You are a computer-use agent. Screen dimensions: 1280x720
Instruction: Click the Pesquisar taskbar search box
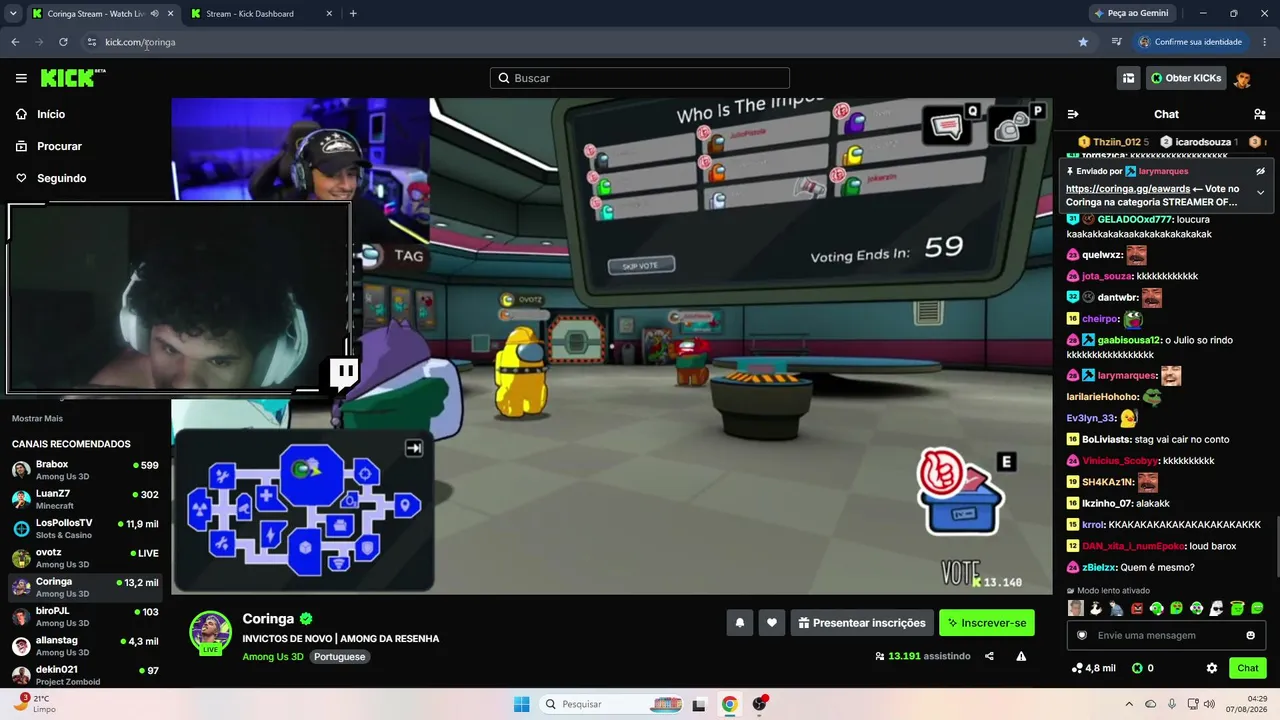(x=611, y=704)
